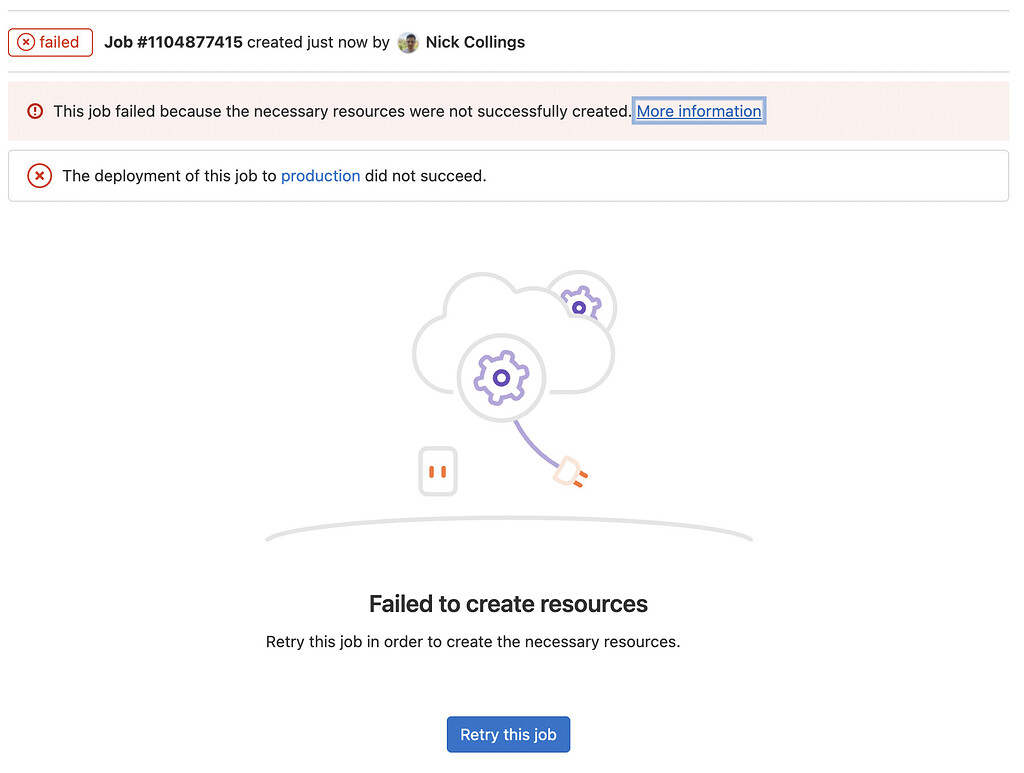Click Nick Collings' name

click(475, 42)
